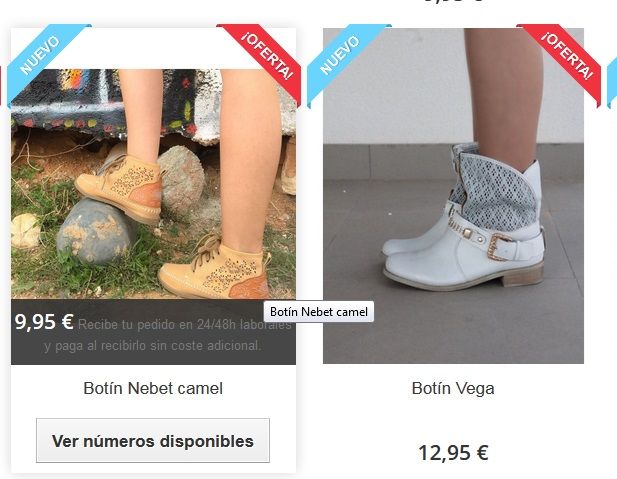Click the 12,95 € price under Botín Vega
Image resolution: width=617 pixels, height=479 pixels.
tap(453, 453)
